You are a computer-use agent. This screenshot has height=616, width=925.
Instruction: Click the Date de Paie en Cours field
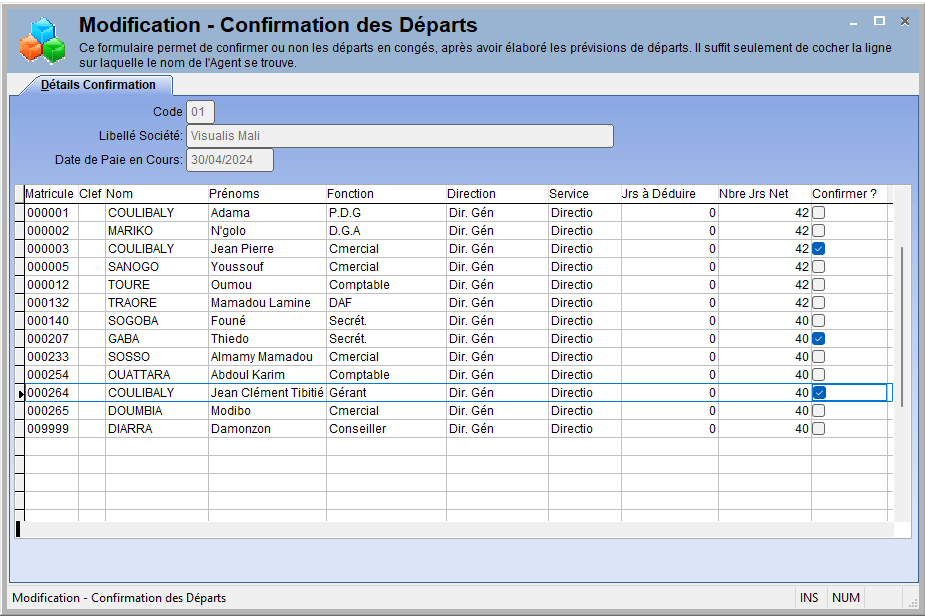pyautogui.click(x=229, y=160)
